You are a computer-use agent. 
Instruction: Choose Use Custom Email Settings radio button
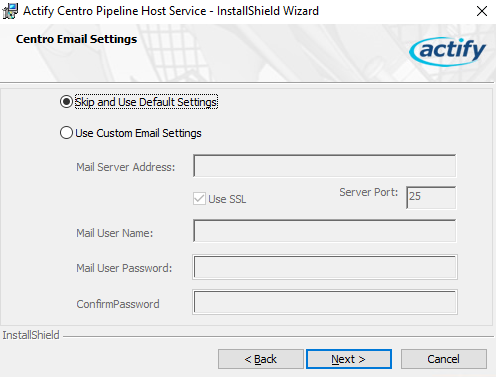click(66, 133)
